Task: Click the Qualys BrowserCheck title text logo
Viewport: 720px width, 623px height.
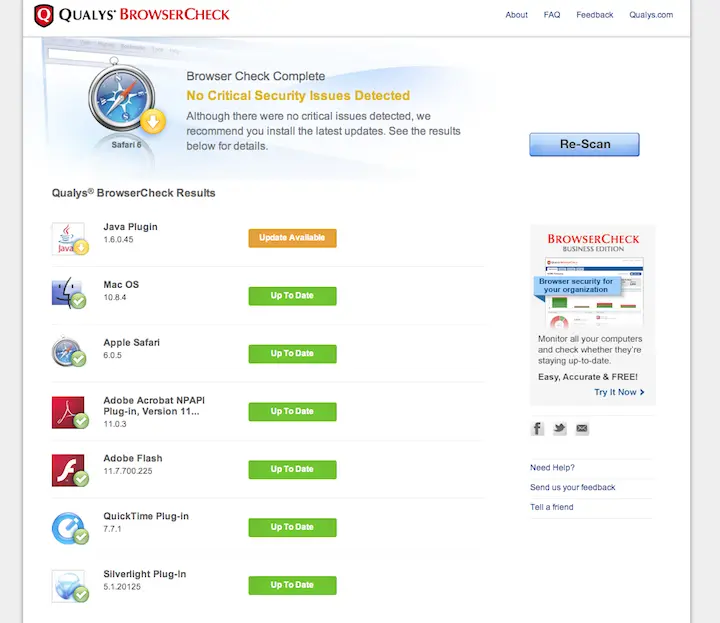Action: click(x=144, y=15)
